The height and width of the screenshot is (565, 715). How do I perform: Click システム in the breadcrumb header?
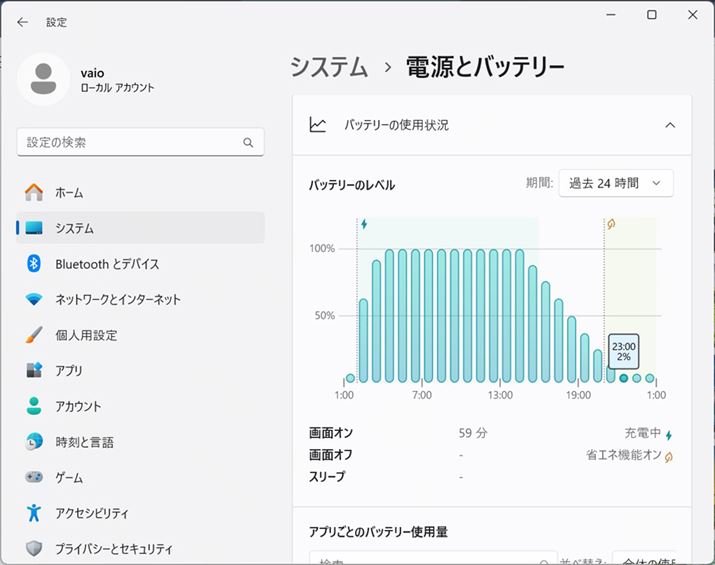click(329, 67)
